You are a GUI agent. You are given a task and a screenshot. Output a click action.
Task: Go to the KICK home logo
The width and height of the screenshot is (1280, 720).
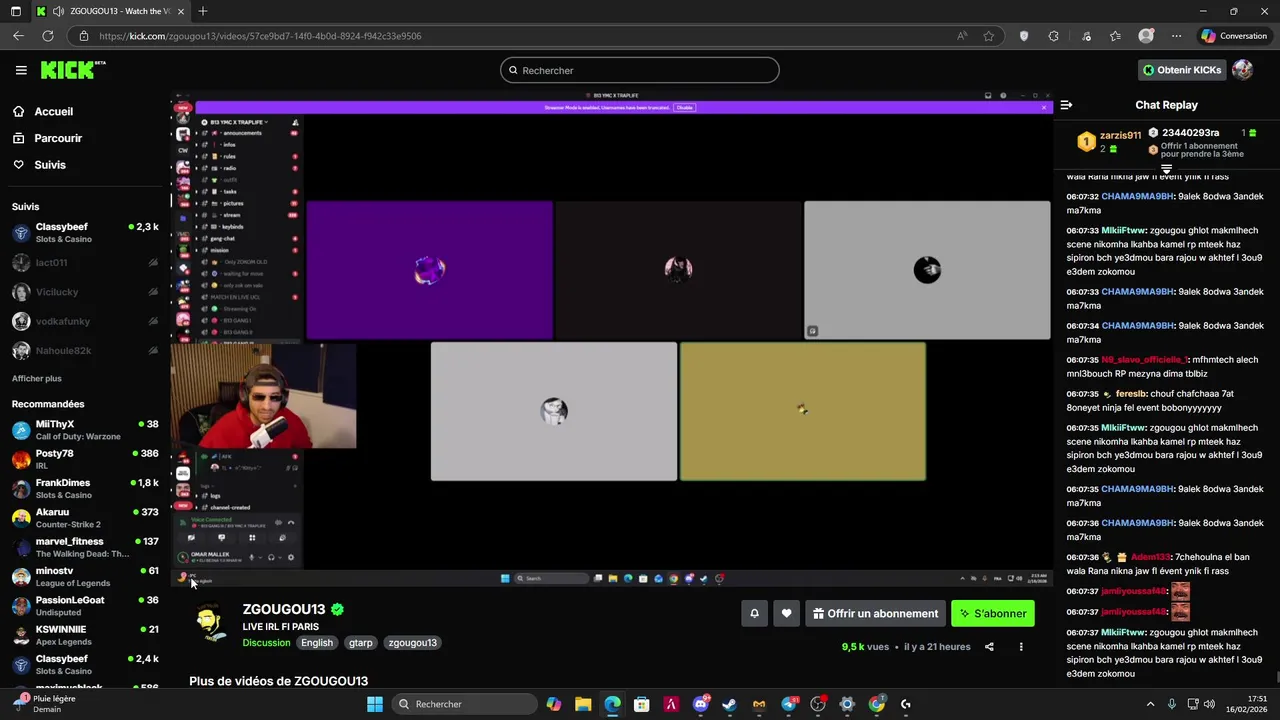72,70
